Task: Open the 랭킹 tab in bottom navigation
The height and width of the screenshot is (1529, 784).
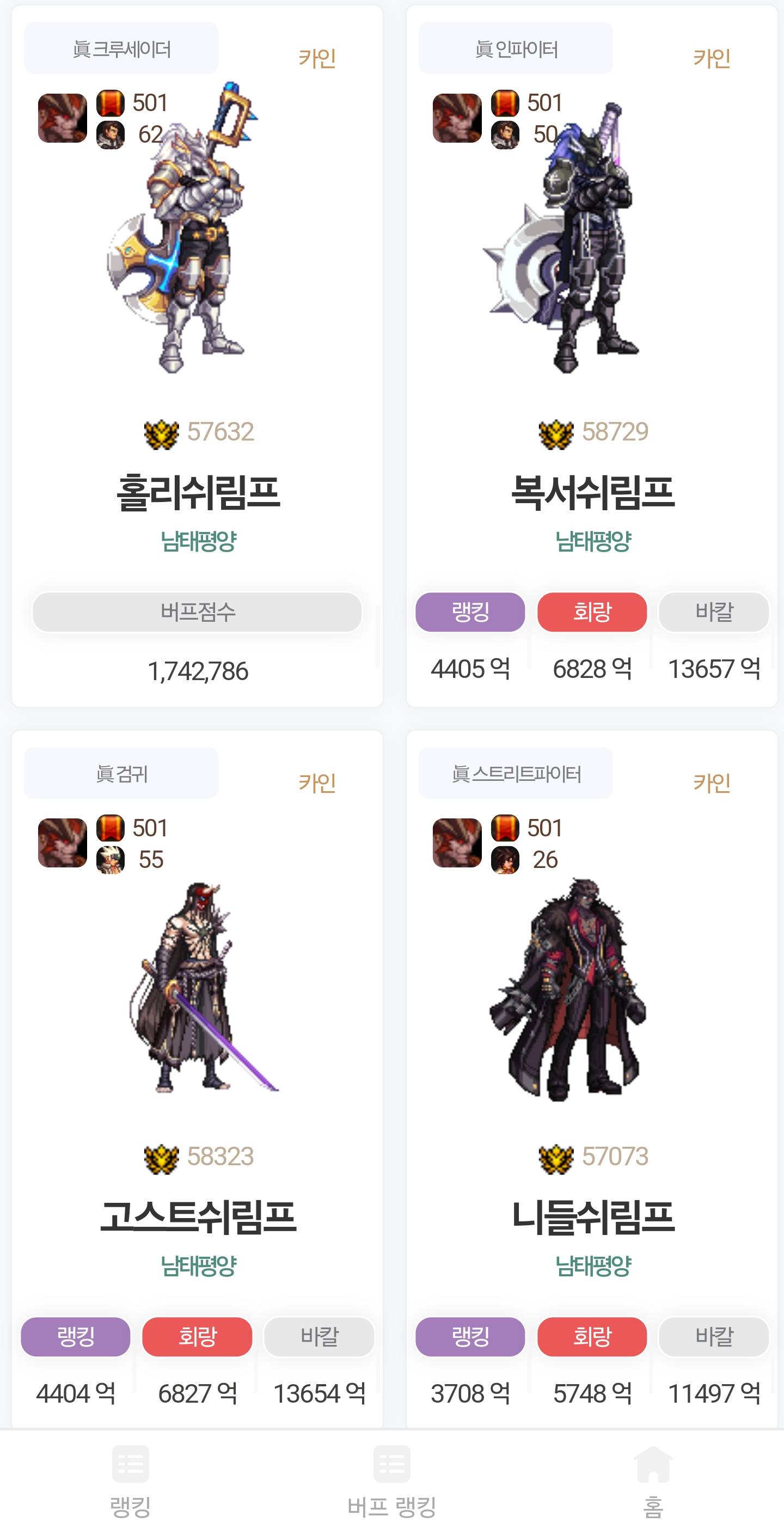Action: [131, 1481]
